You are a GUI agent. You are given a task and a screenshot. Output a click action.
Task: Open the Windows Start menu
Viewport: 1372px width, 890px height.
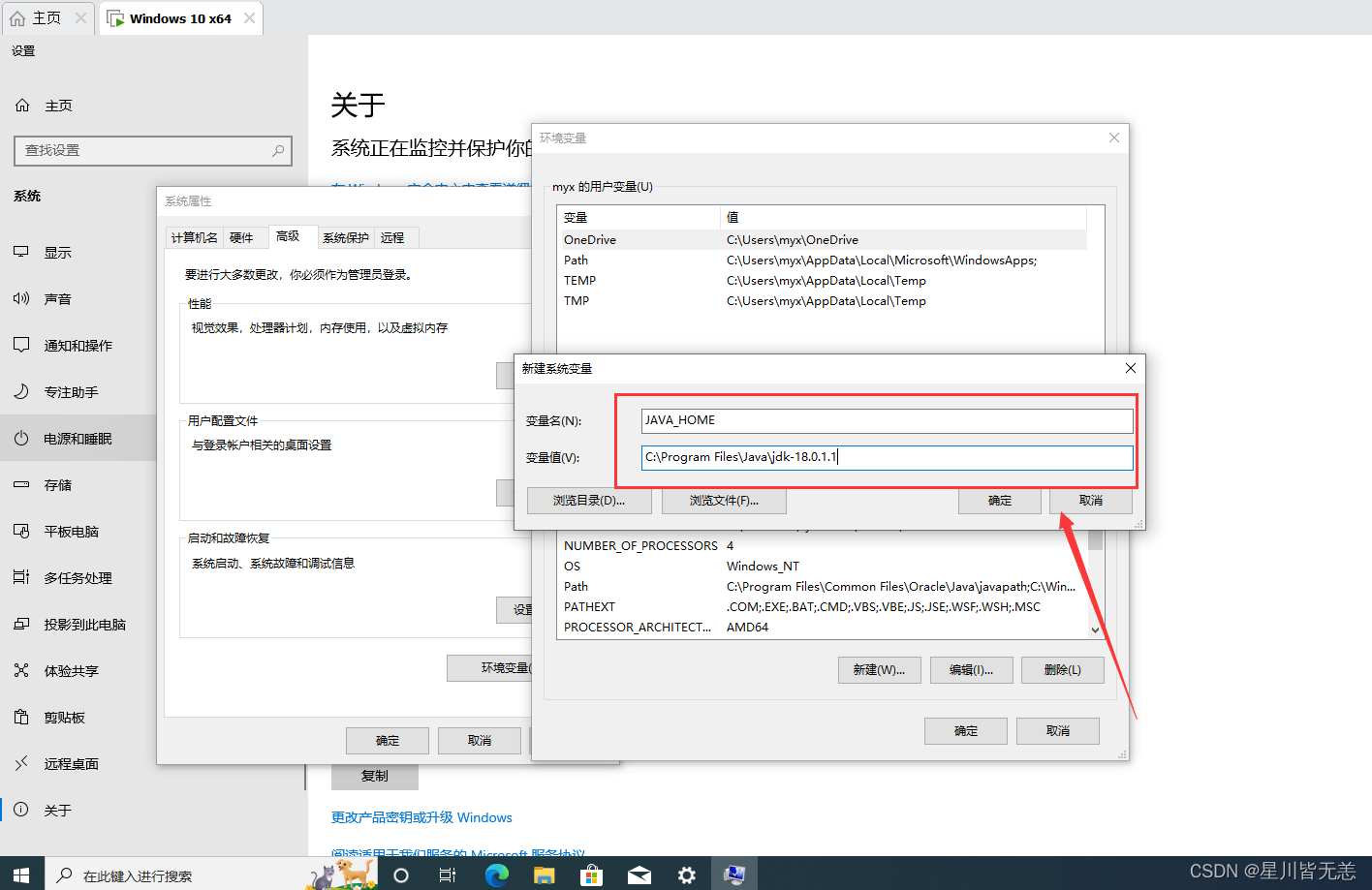click(x=21, y=875)
